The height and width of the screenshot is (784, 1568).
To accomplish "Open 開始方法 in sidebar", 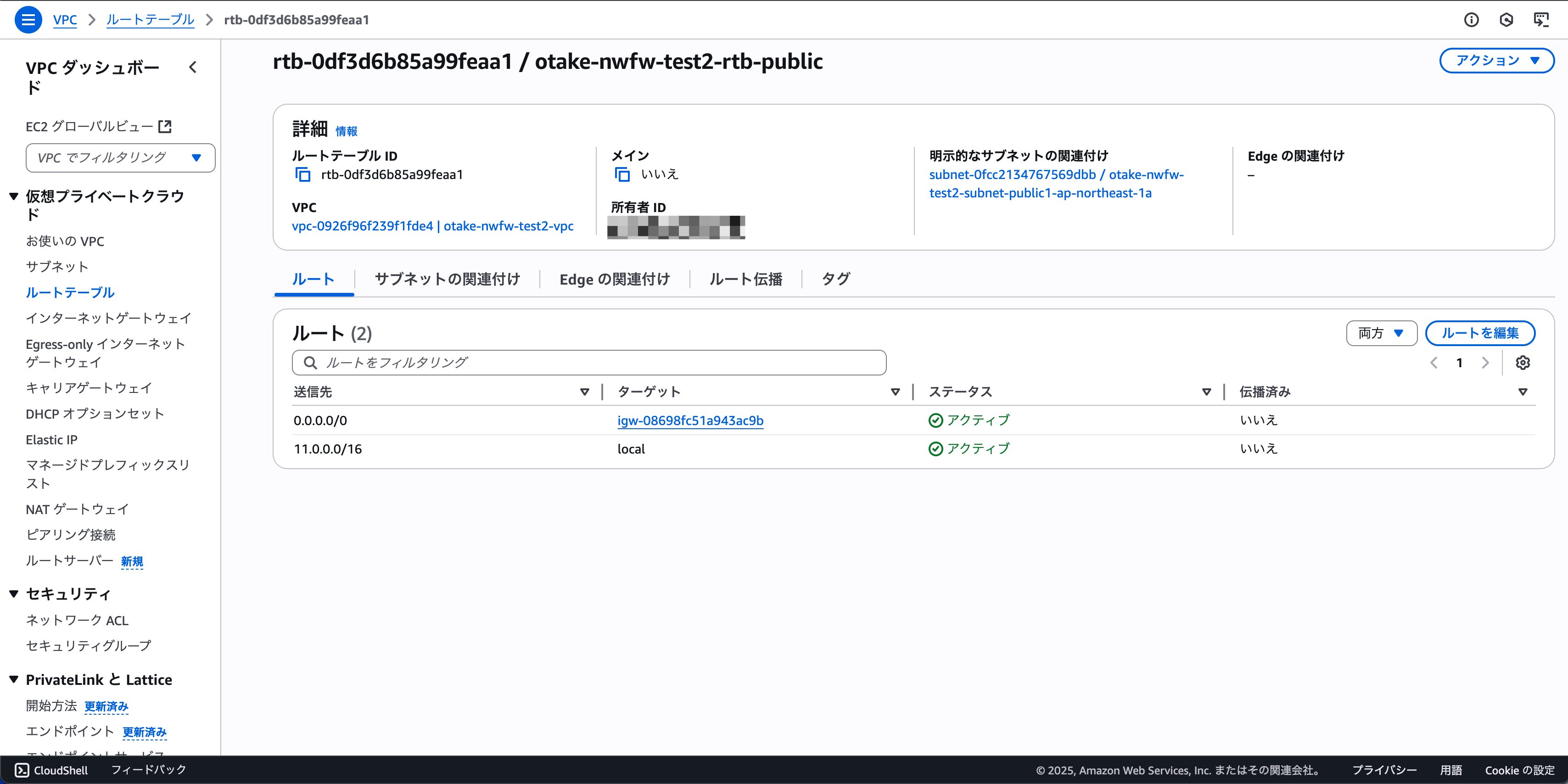I will coord(51,706).
